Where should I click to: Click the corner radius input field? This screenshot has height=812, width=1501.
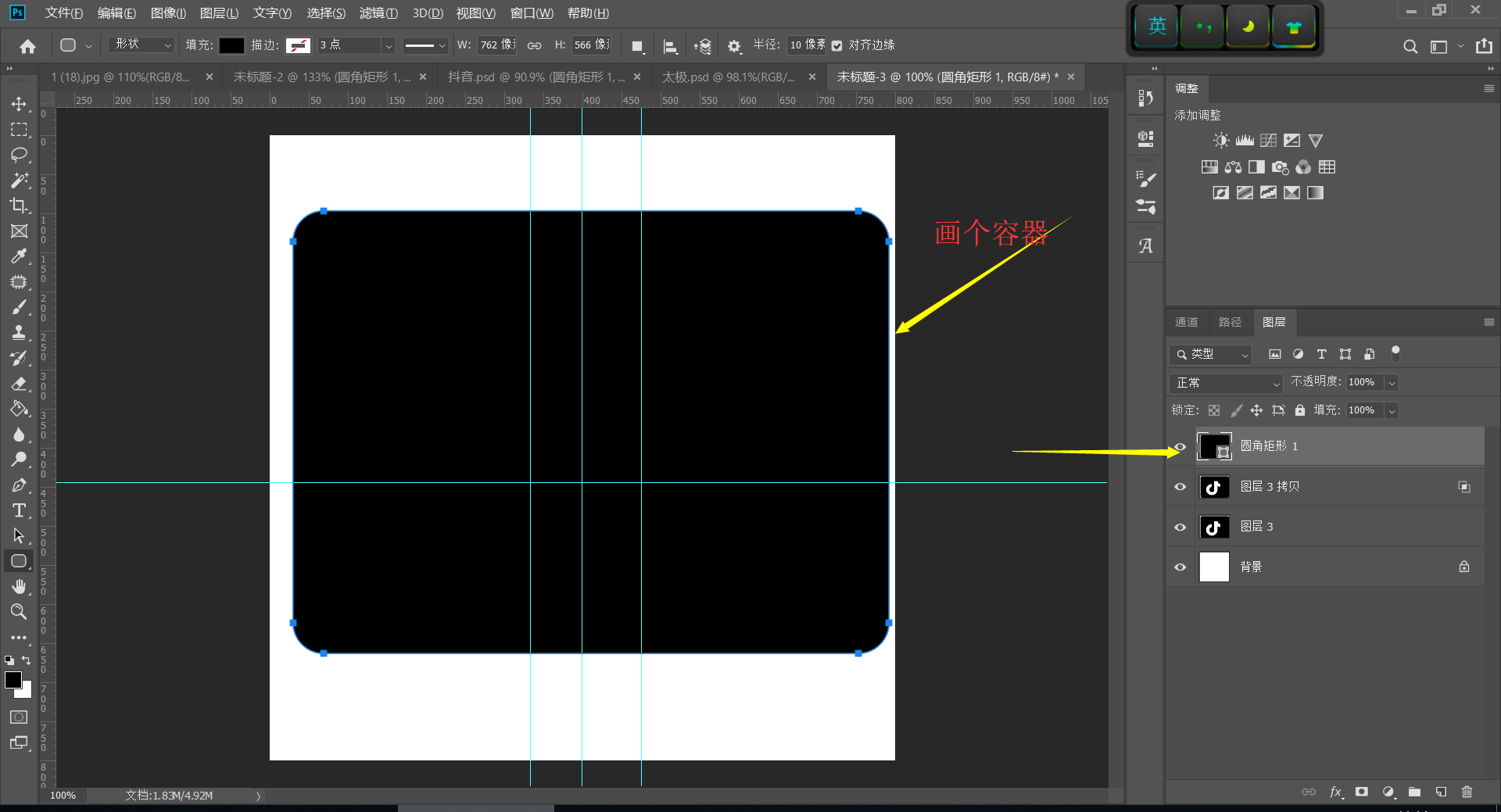tap(807, 45)
